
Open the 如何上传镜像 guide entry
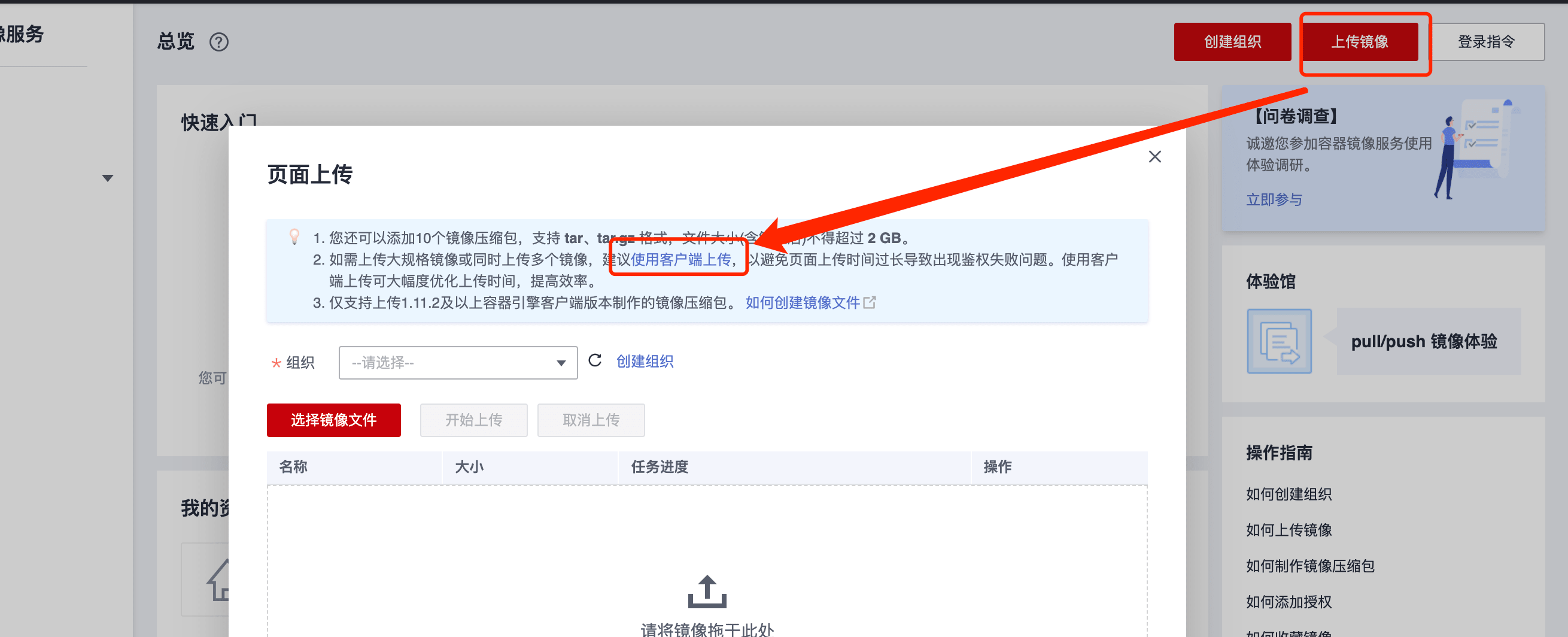1289,530
